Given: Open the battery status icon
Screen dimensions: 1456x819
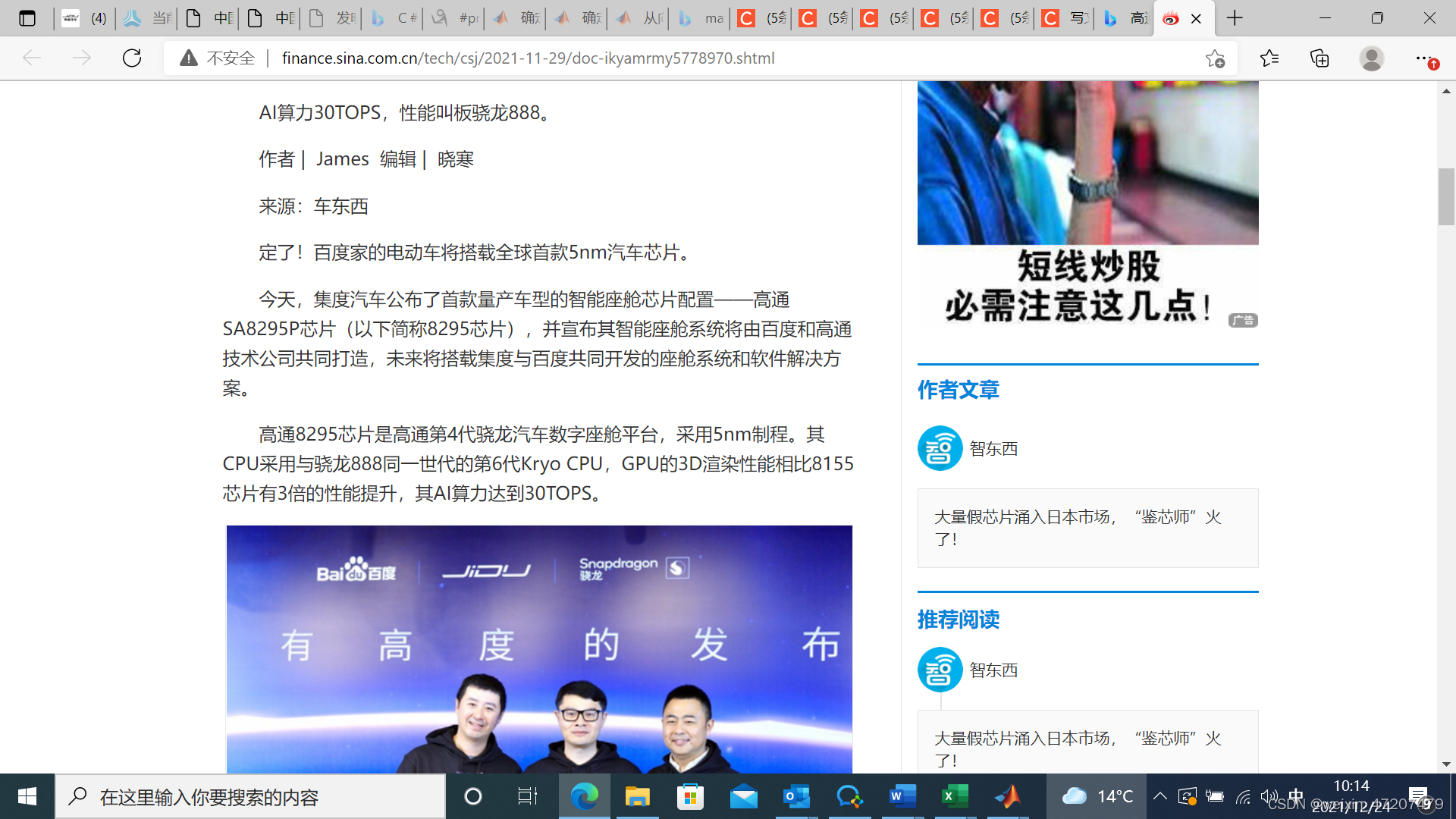Looking at the screenshot, I should [x=1215, y=796].
